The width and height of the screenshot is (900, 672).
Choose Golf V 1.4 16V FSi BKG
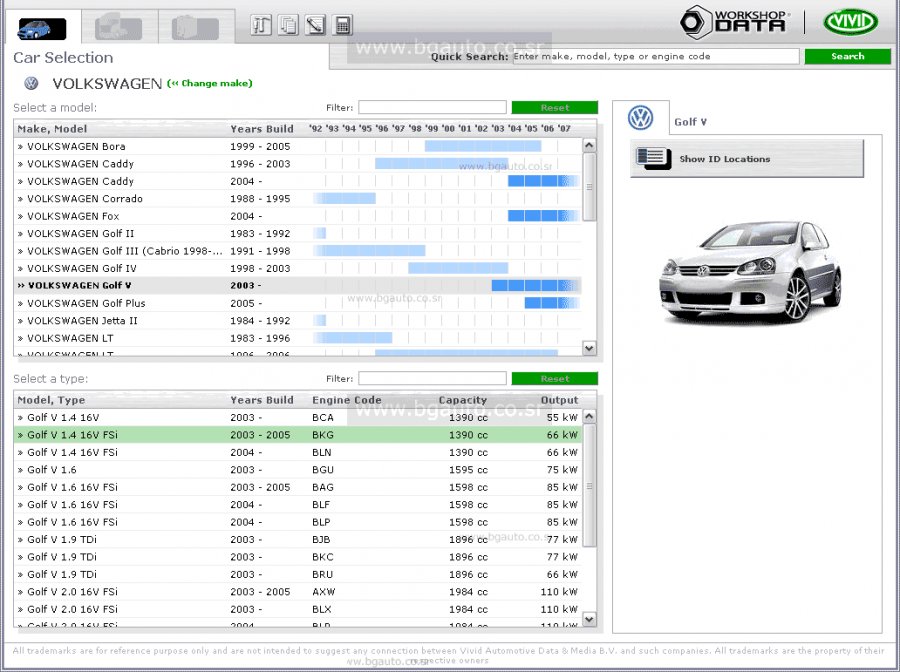297,435
